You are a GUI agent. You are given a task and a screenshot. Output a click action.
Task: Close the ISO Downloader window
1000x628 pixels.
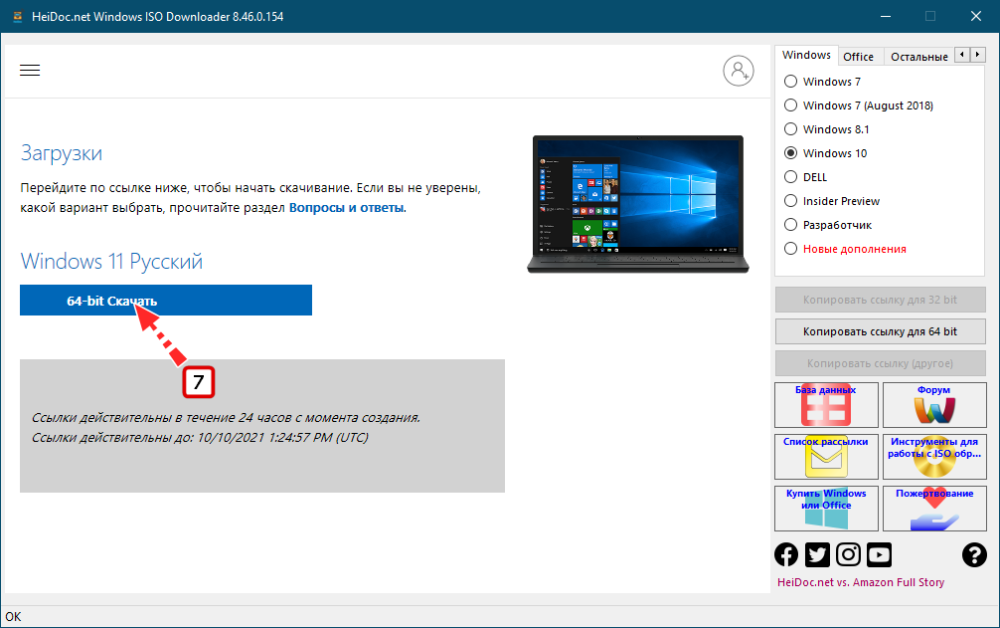tap(976, 17)
